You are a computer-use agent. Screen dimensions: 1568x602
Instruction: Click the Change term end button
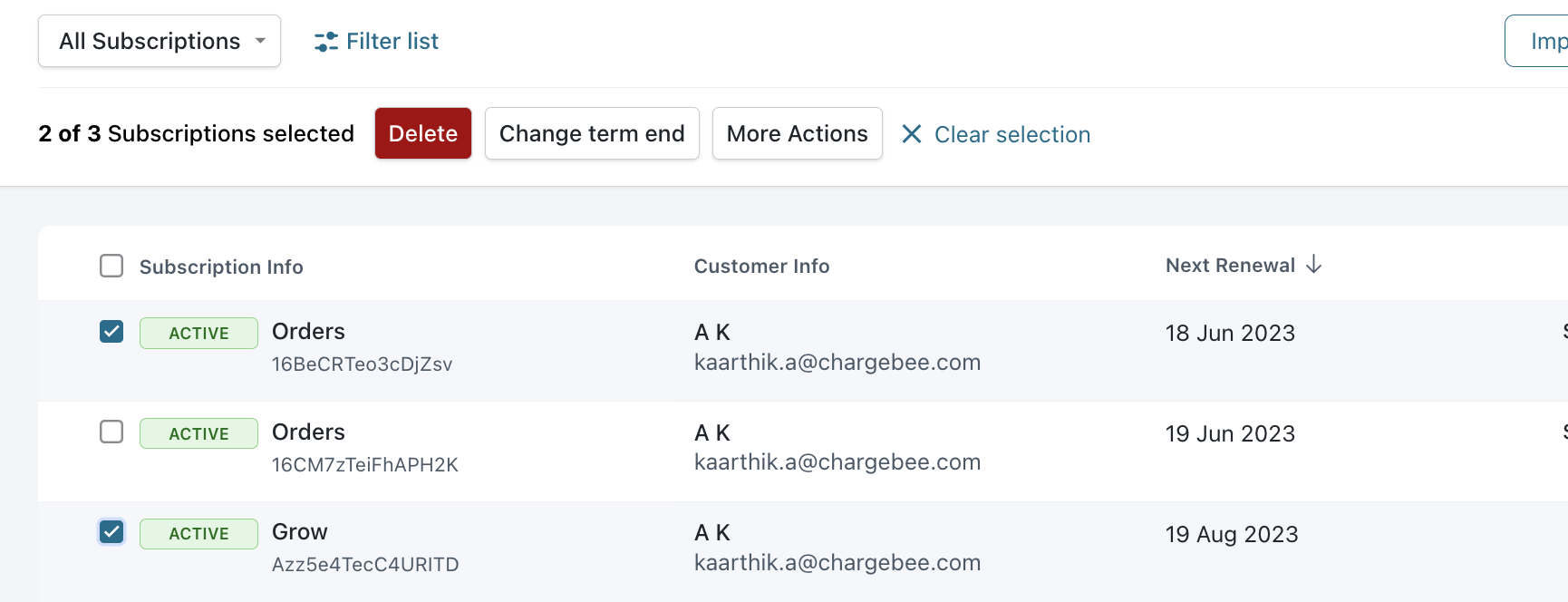point(592,133)
